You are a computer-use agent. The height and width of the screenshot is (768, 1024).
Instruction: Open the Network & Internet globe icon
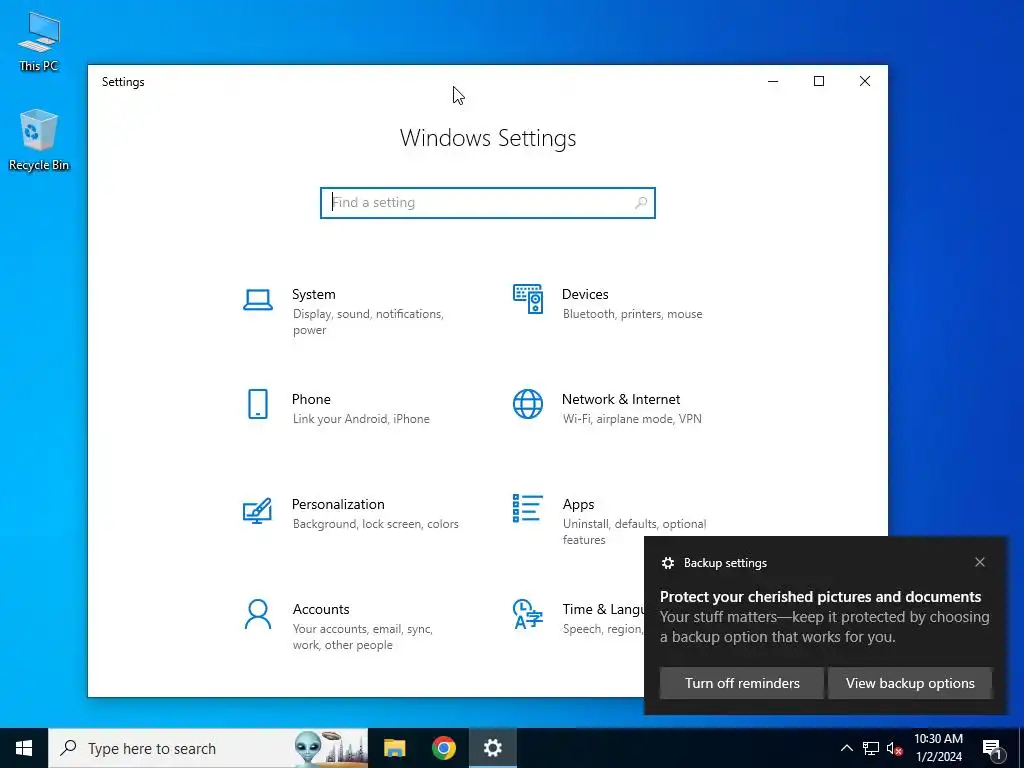(528, 404)
